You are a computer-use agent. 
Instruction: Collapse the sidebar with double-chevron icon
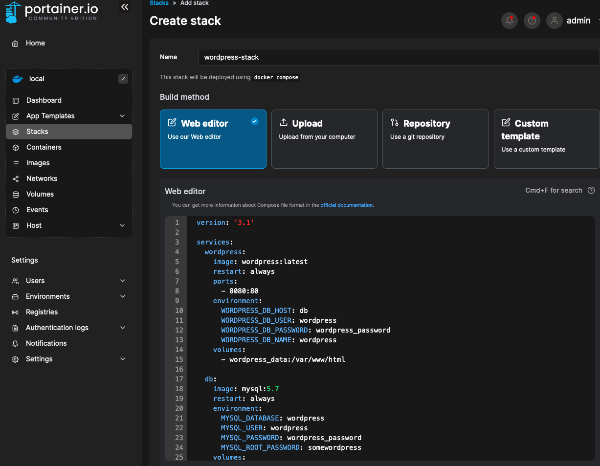125,7
